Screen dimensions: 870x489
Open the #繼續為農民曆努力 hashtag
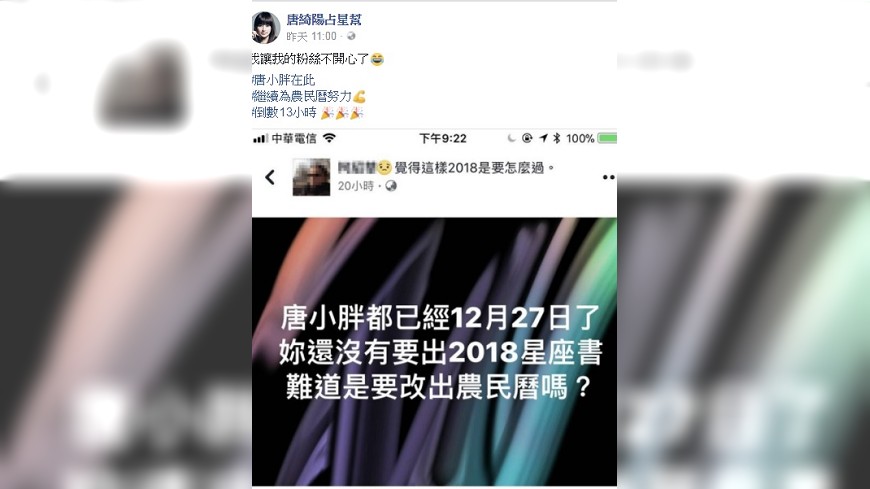302,97
